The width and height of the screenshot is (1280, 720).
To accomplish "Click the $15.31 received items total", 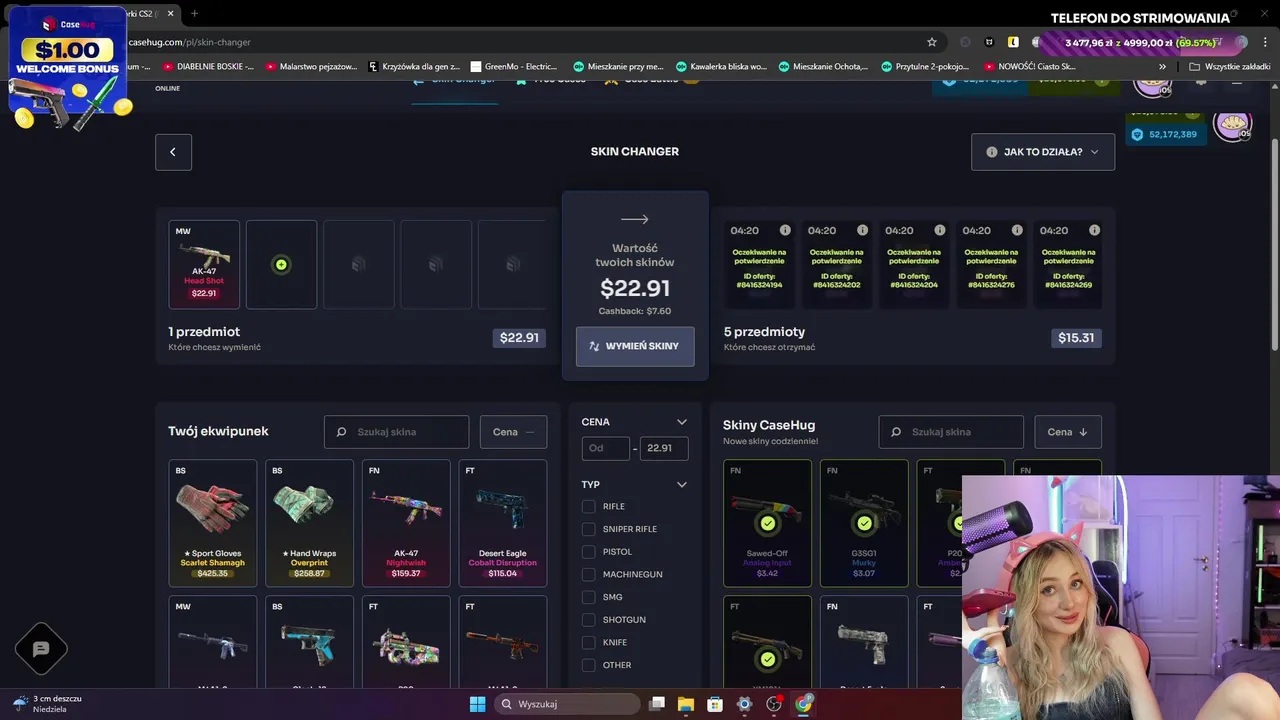I will click(x=1075, y=338).
